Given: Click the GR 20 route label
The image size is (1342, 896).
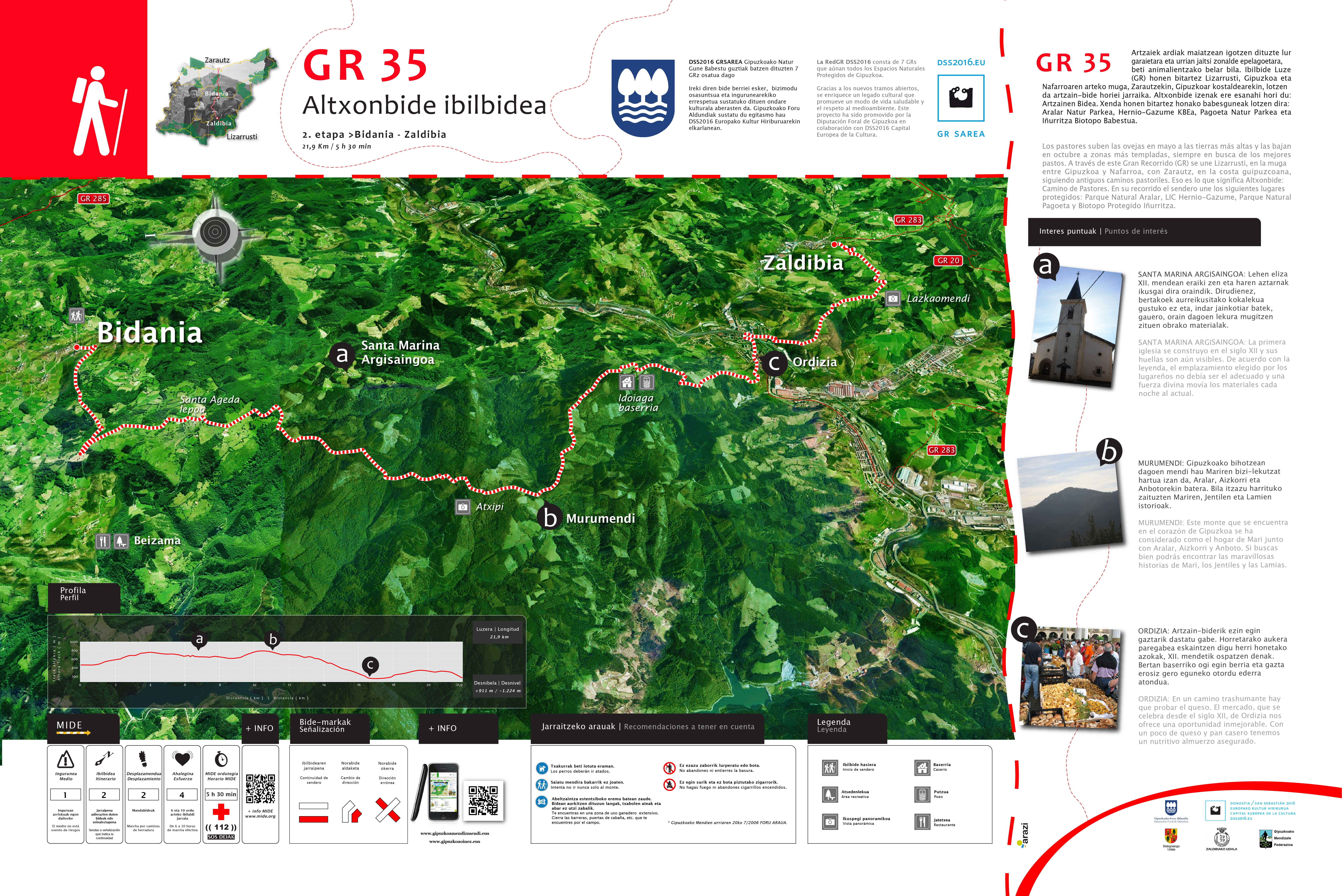Looking at the screenshot, I should pos(948,261).
